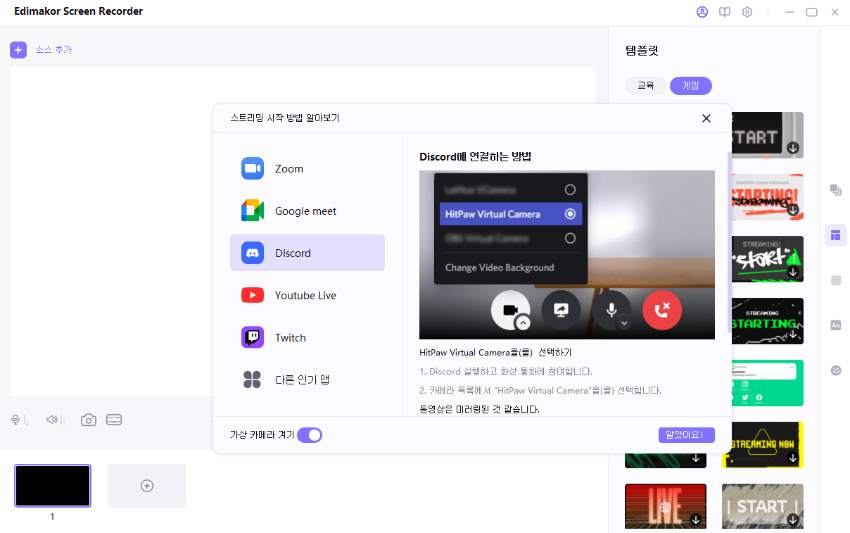This screenshot has height=533, width=850.
Task: Click the 소스 추가 label
Action: (54, 50)
